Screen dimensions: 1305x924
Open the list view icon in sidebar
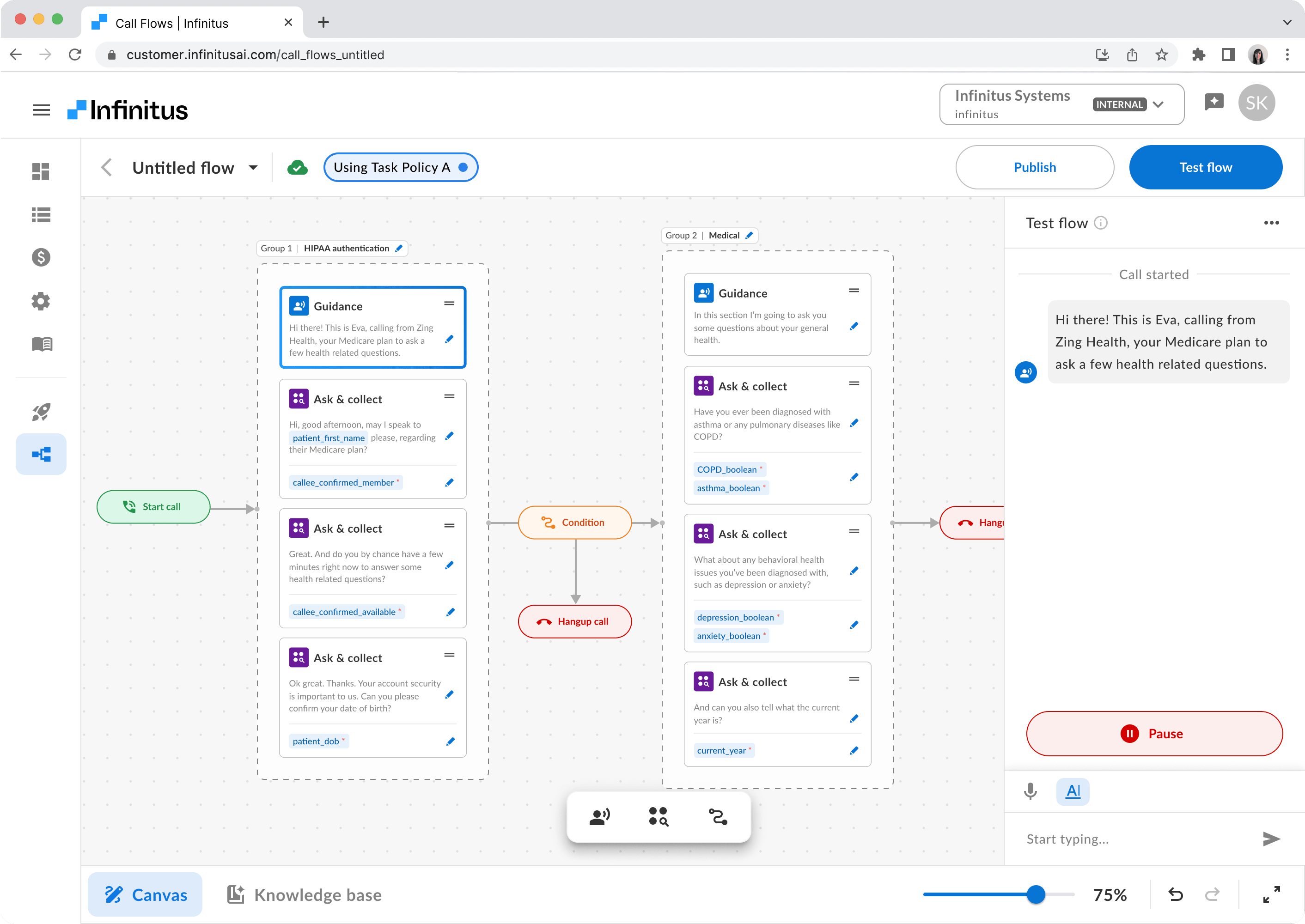[x=41, y=215]
